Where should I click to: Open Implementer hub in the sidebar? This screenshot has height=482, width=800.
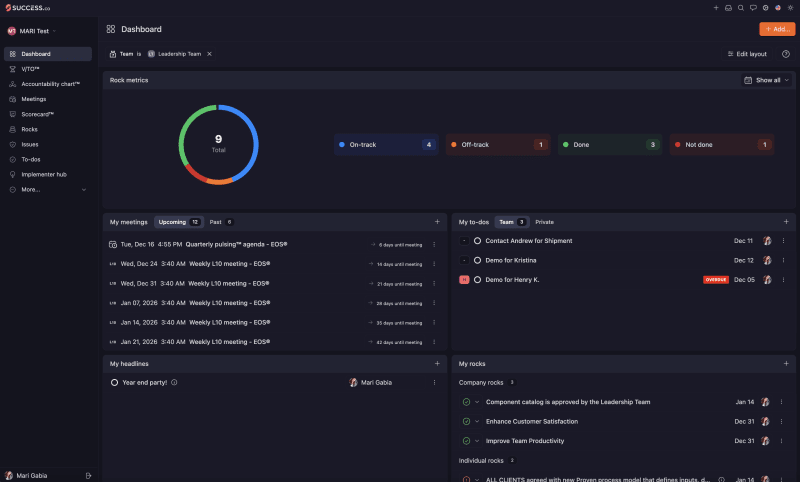[x=47, y=174]
